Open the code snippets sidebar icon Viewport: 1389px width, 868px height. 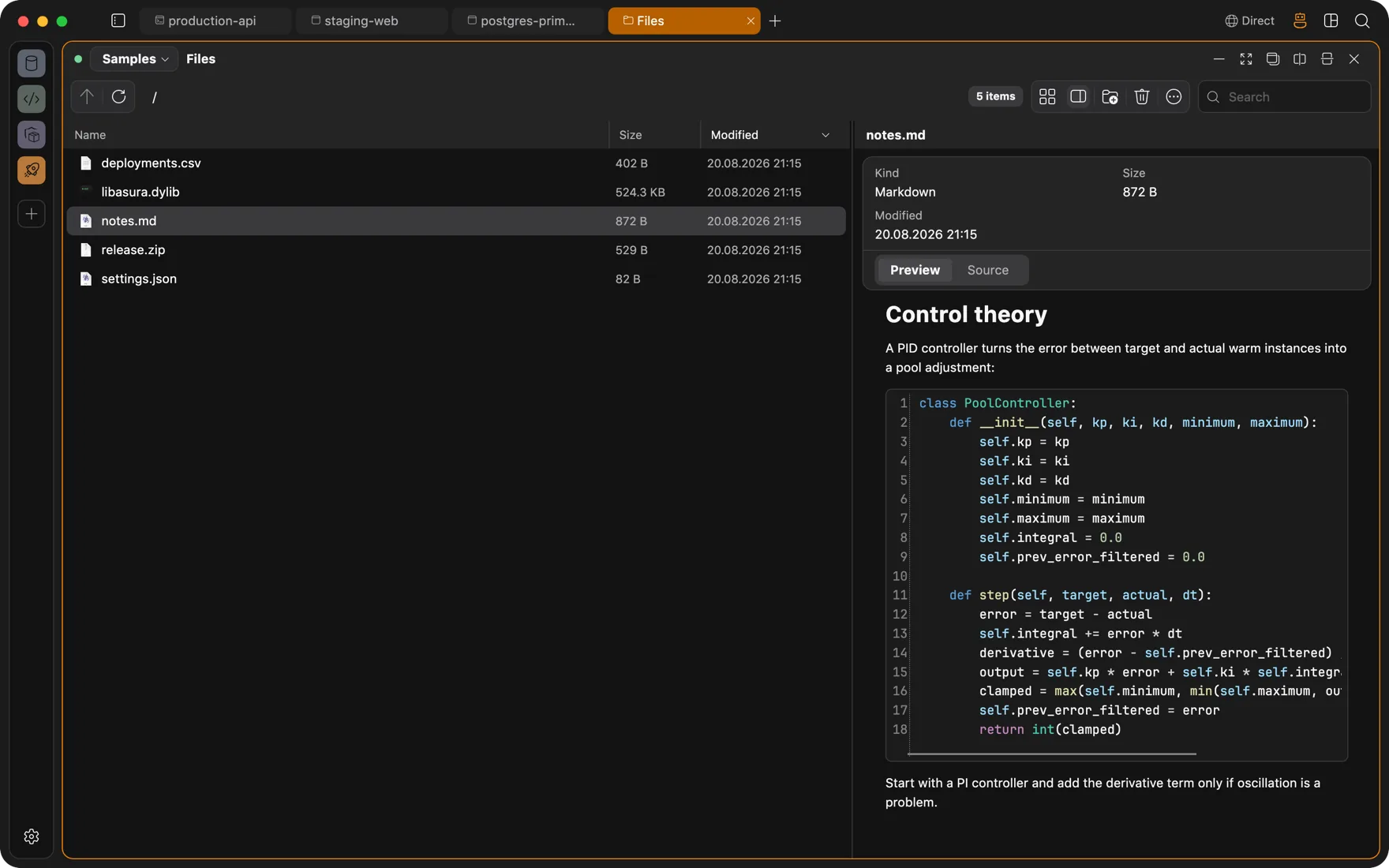(x=32, y=99)
